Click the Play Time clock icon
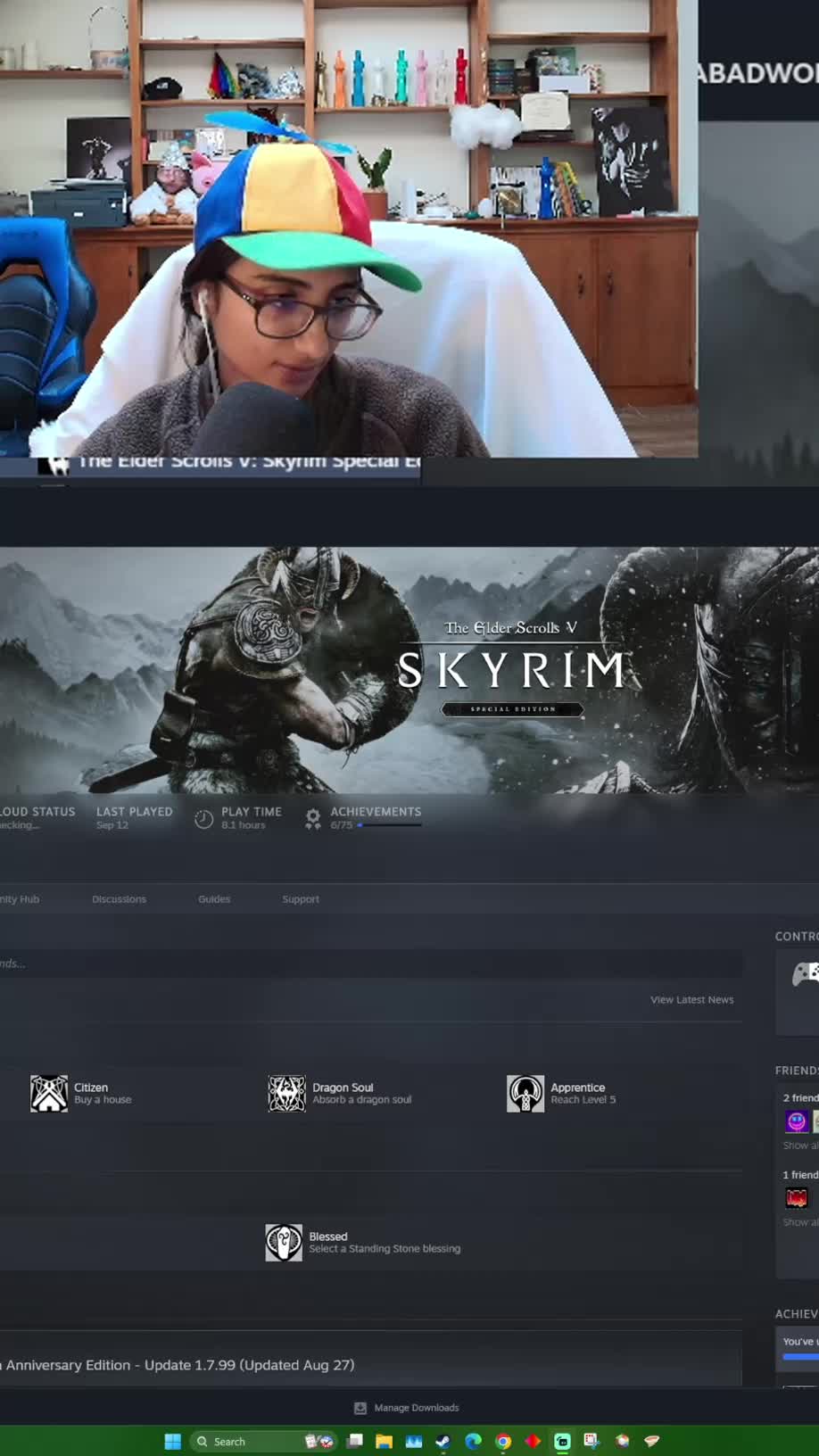The width and height of the screenshot is (819, 1456). point(204,819)
